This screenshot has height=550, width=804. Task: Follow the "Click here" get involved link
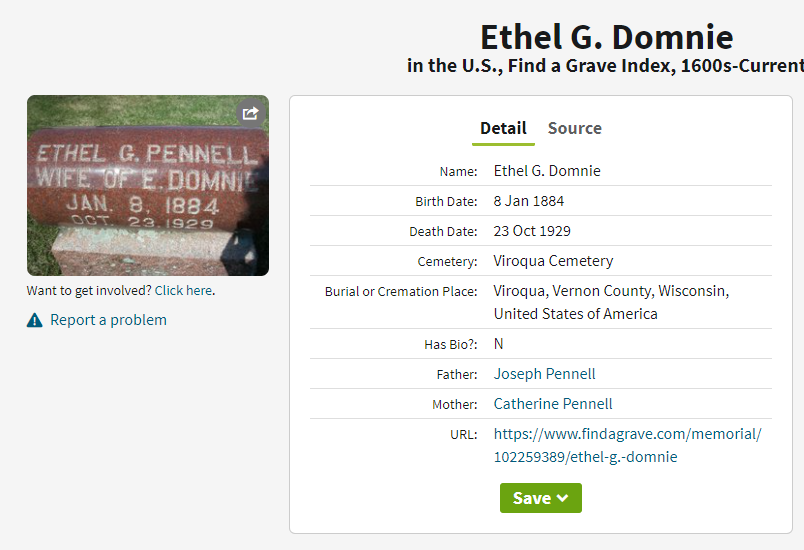[183, 291]
